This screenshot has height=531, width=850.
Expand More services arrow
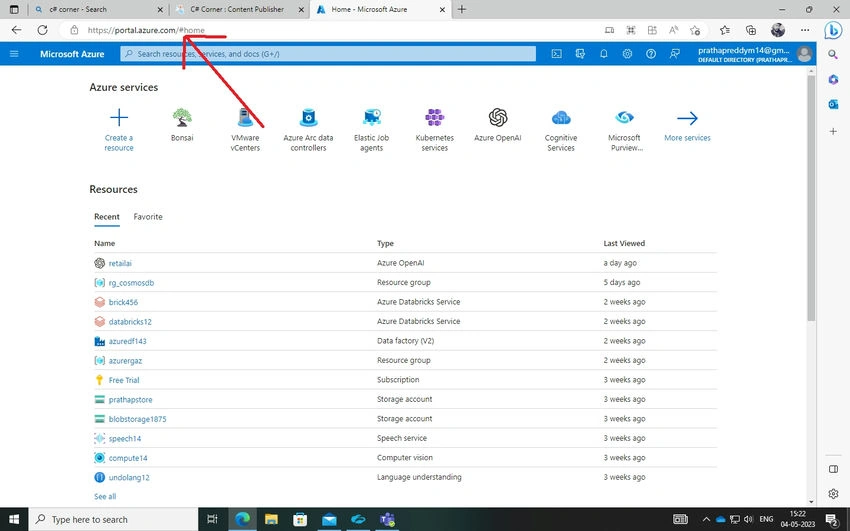pos(687,118)
